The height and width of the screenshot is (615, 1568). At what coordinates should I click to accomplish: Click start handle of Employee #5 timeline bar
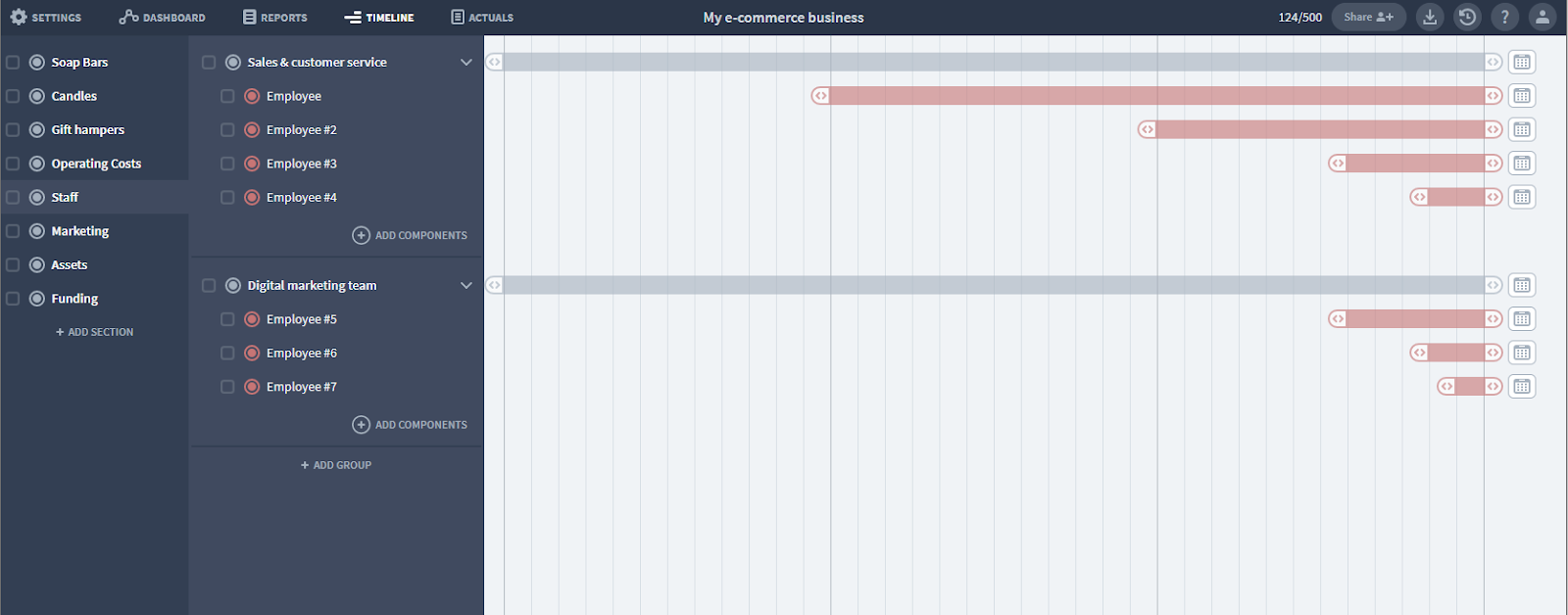pyautogui.click(x=1338, y=319)
